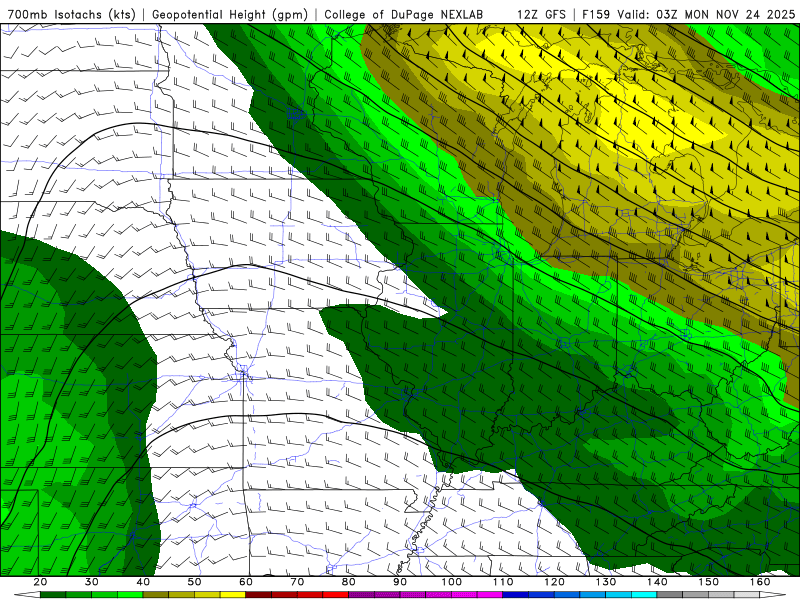Click the '140' value on the color scale
This screenshot has height=600, width=800.
658,582
